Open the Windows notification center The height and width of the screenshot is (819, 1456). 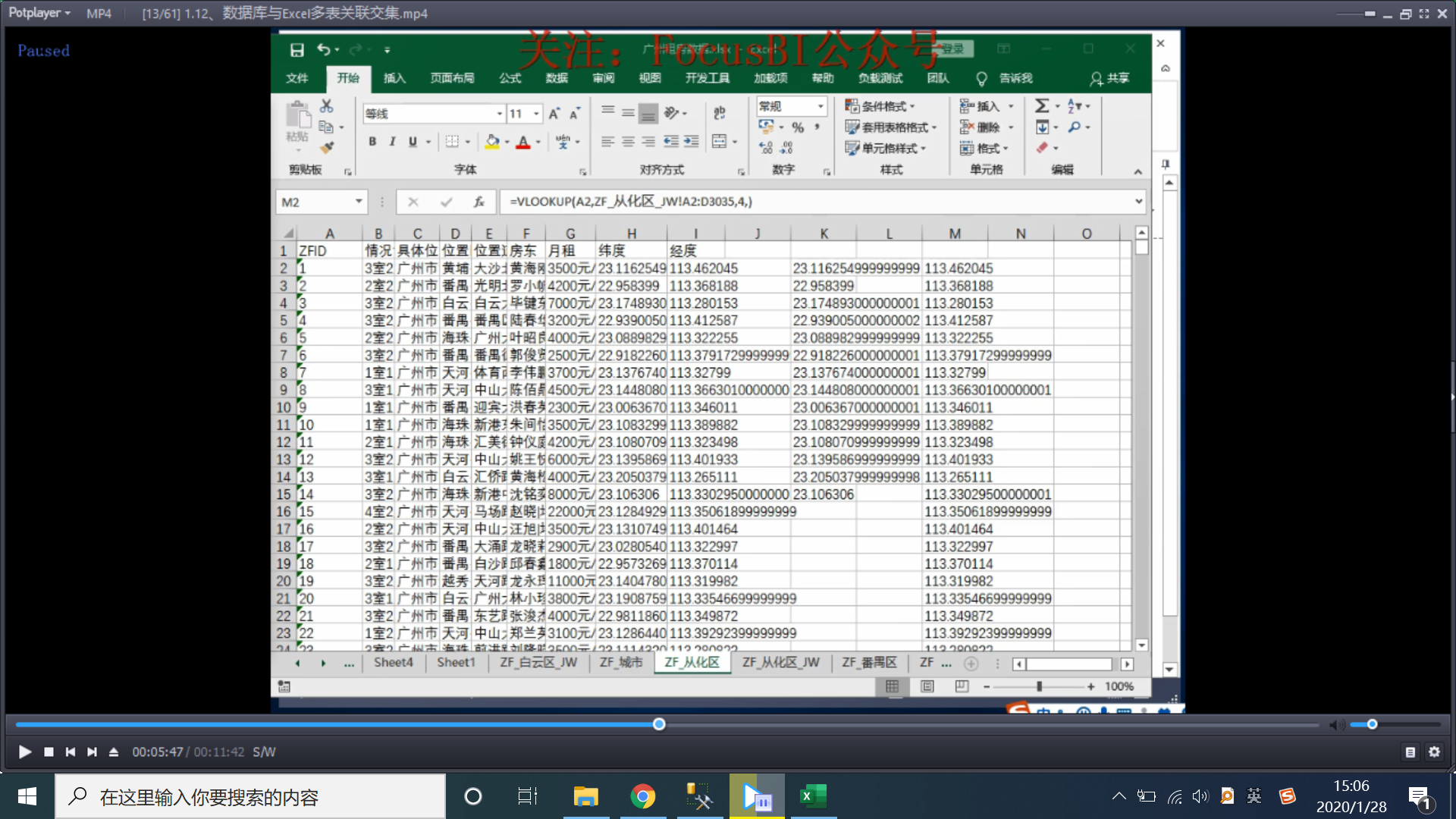click(x=1420, y=796)
